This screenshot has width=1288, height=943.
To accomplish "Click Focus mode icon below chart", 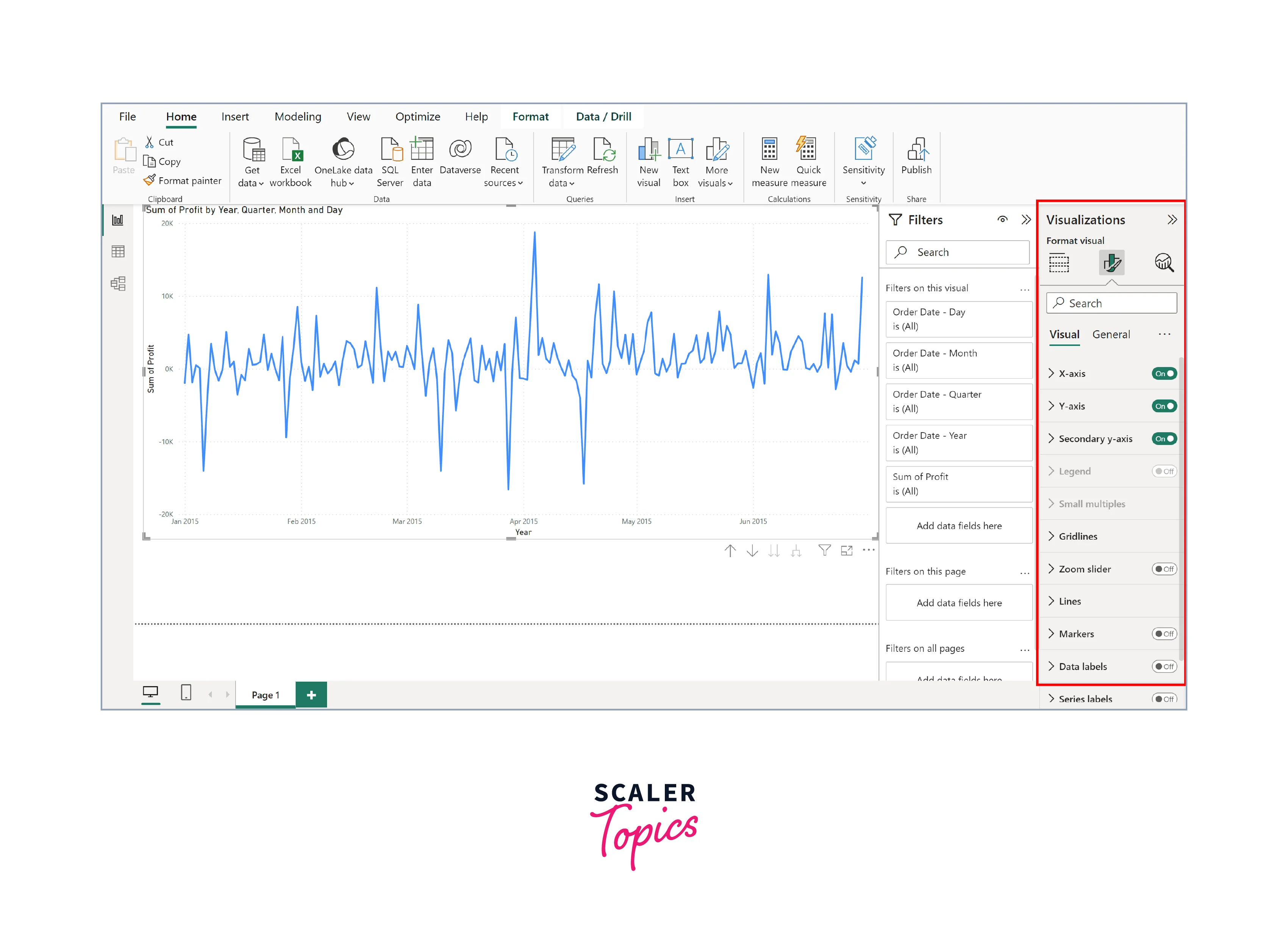I will (846, 550).
